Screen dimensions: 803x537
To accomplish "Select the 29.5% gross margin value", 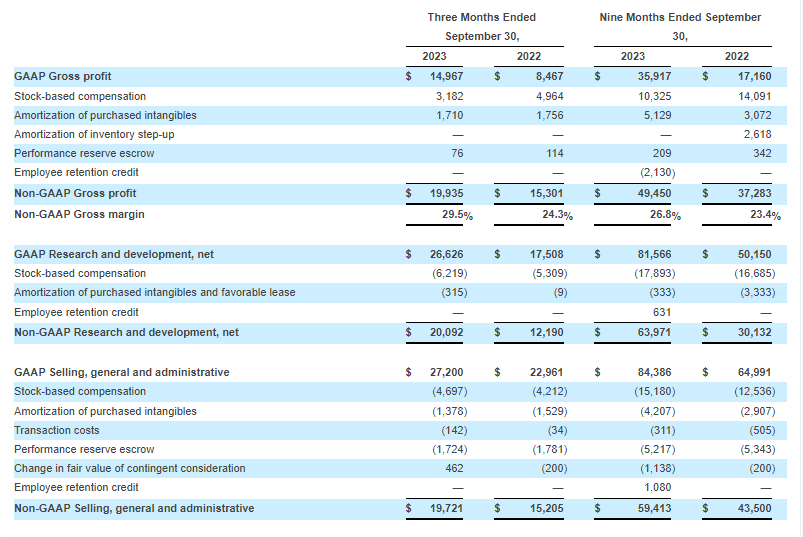I will 453,213.
